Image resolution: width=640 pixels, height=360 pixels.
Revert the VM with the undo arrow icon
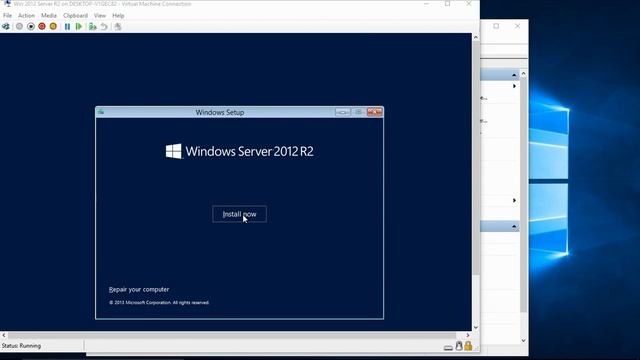(104, 27)
